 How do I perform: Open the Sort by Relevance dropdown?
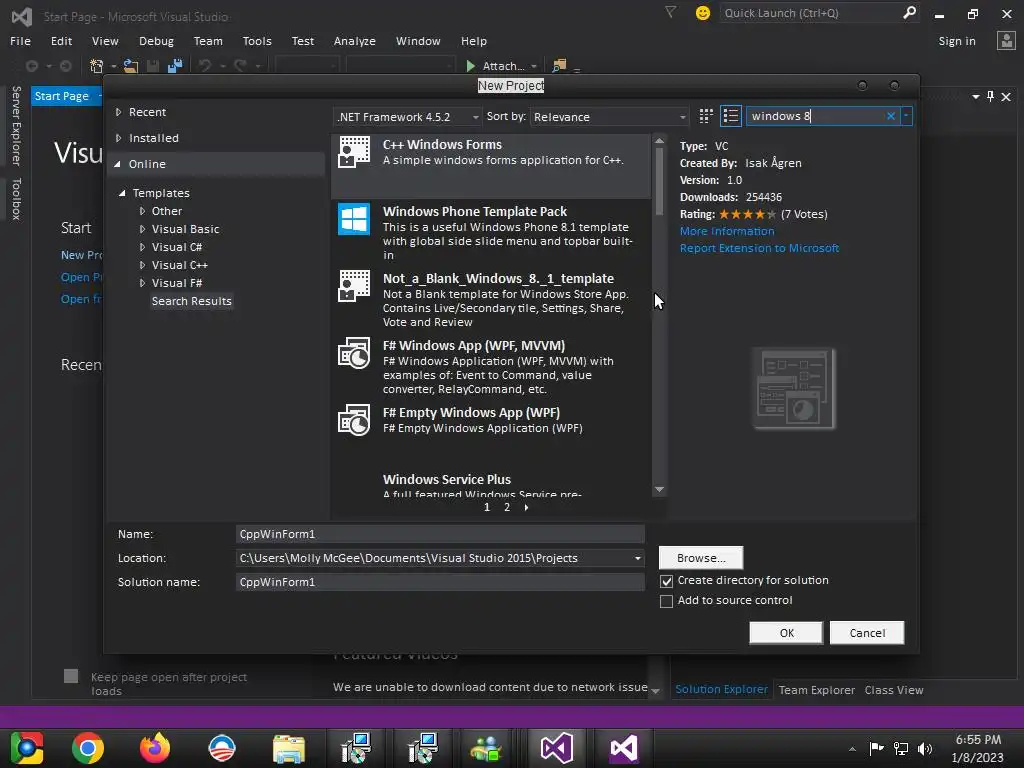click(609, 117)
